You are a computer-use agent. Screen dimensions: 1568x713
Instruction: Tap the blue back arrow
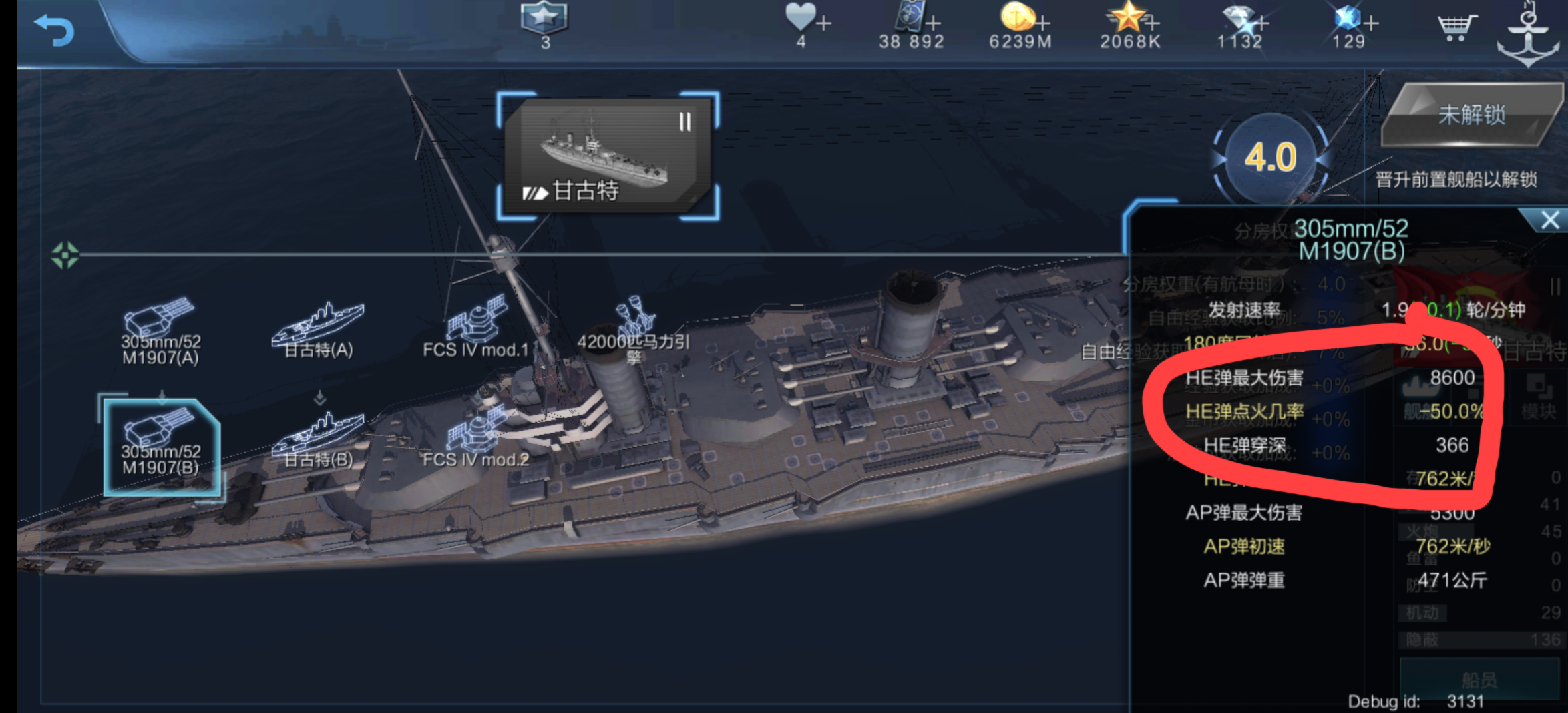pyautogui.click(x=53, y=30)
